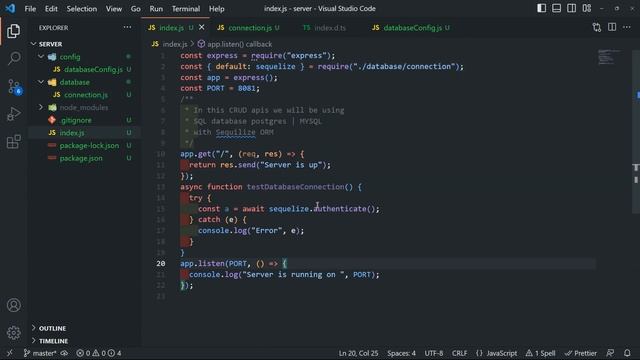Screen dimensions: 640x360
Task: Open Manage settings gear
Action: [13, 333]
